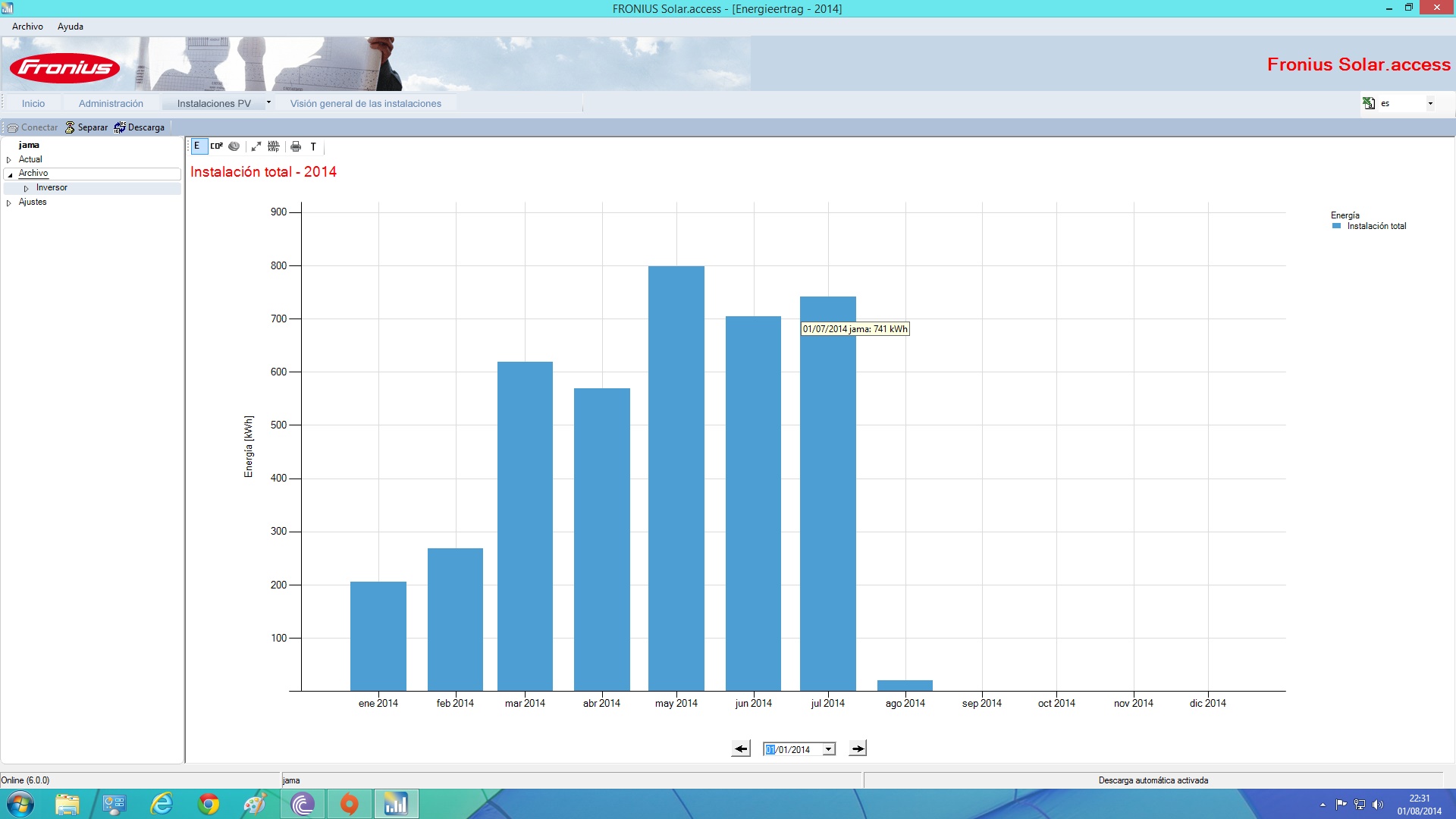
Task: Click the Fronius Solar.access title text
Action: [1359, 64]
